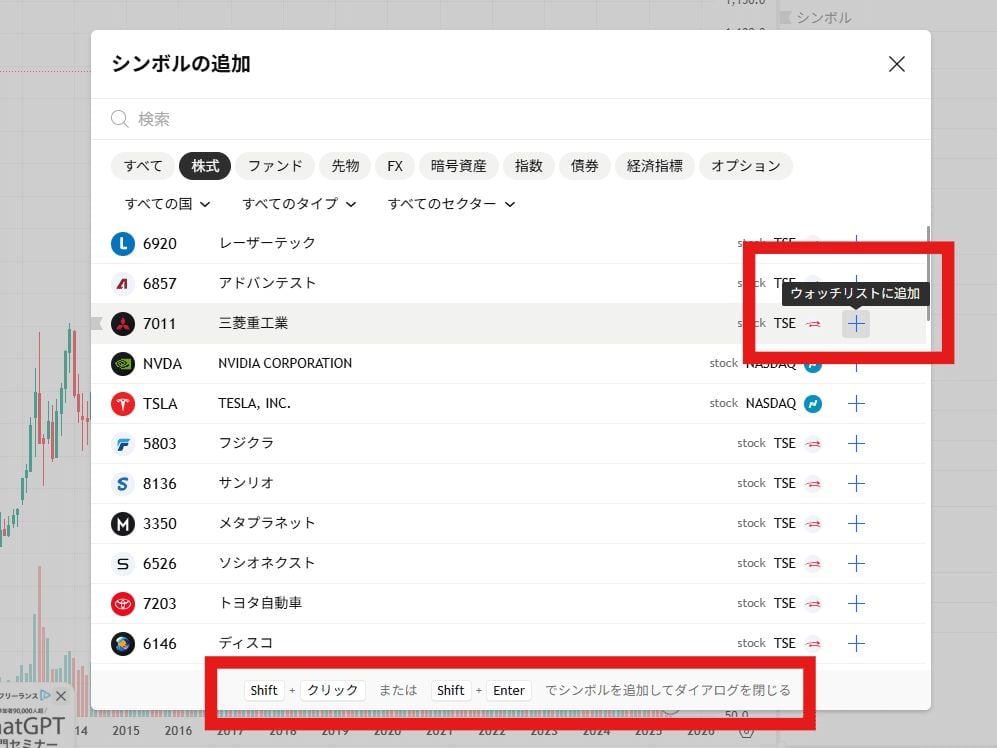Select the FX category tab
This screenshot has height=748, width=997.
tap(395, 166)
